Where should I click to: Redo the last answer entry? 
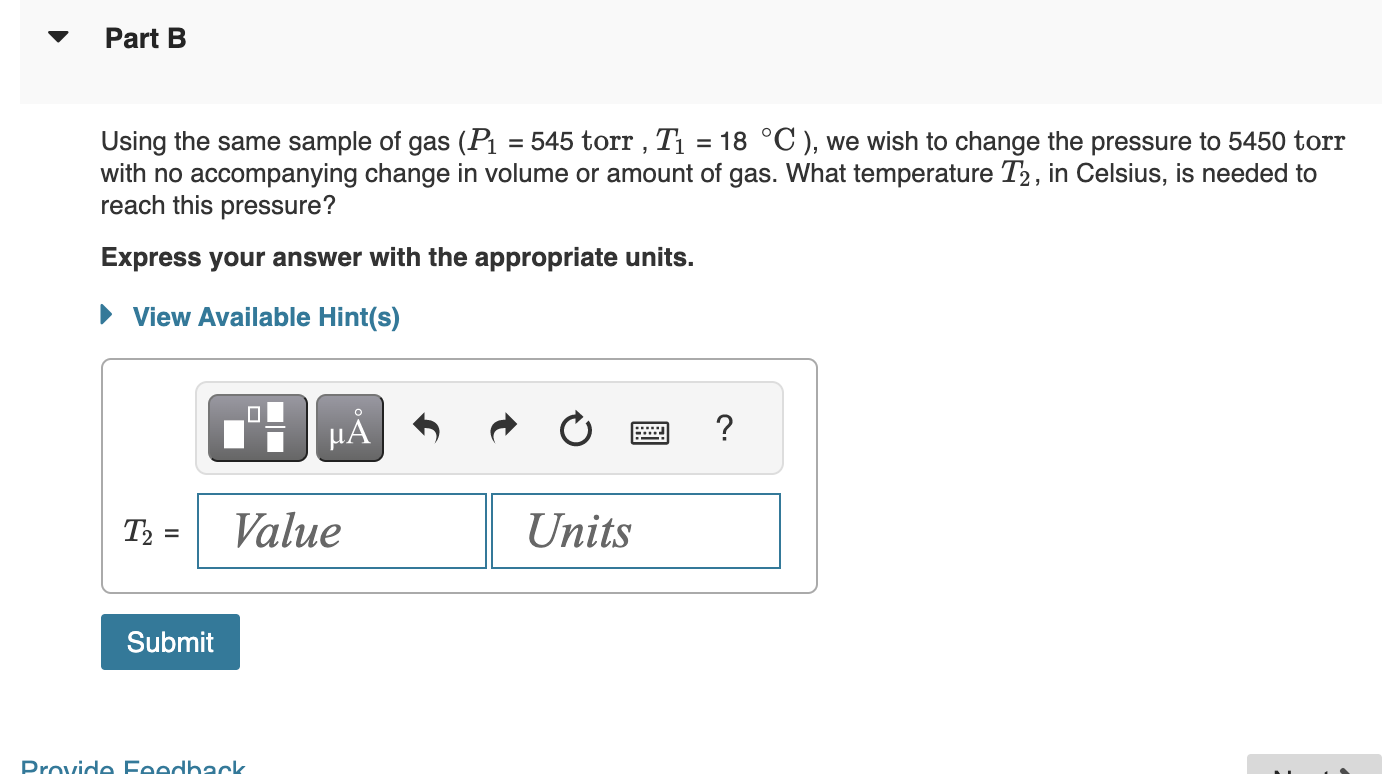click(502, 427)
